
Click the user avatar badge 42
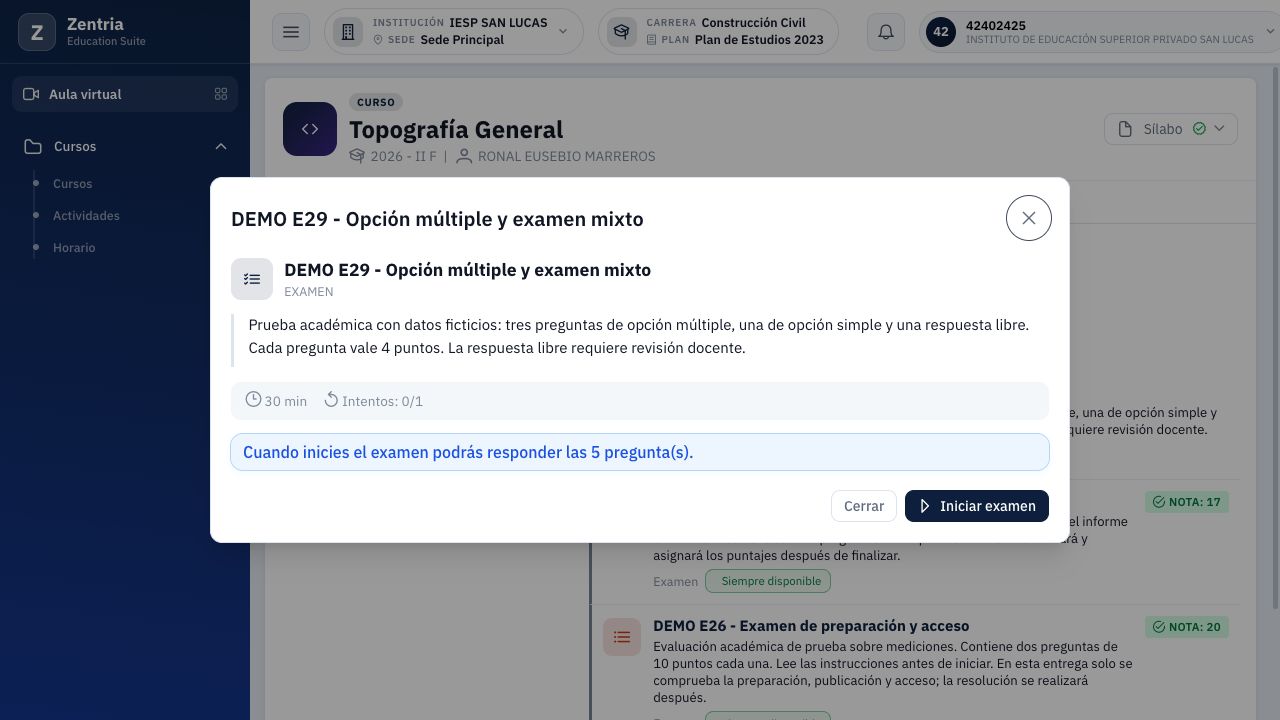tap(941, 32)
